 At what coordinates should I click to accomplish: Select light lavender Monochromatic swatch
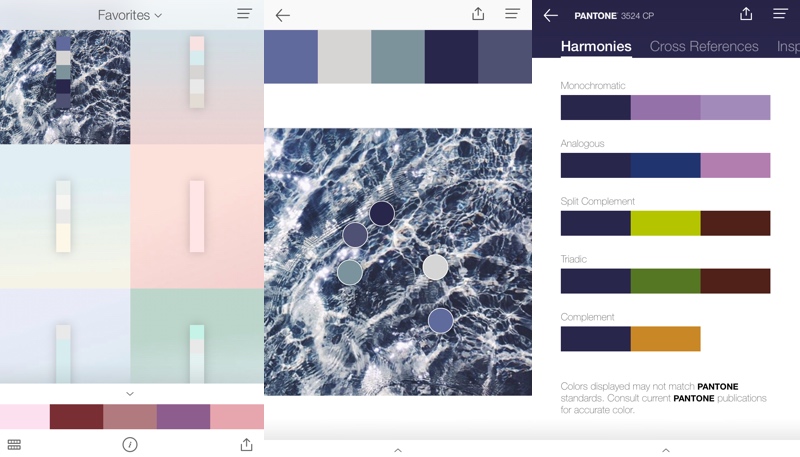[735, 108]
